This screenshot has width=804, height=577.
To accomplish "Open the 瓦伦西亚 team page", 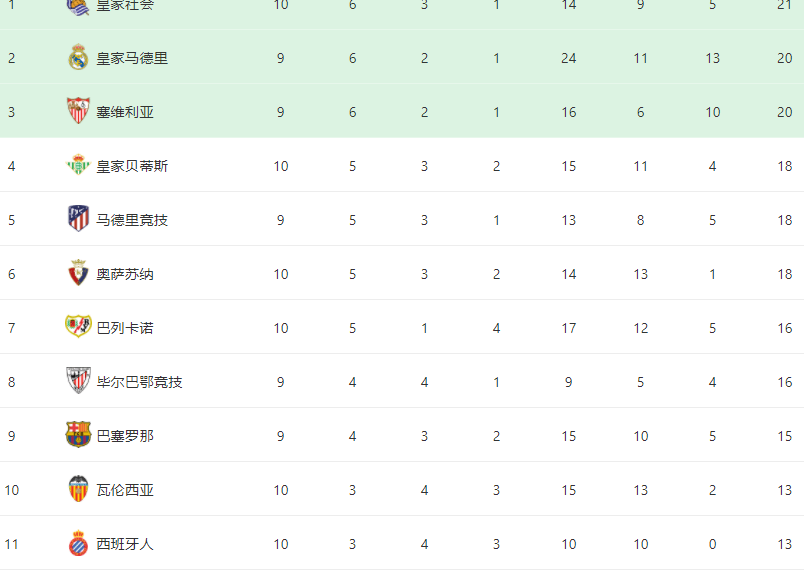I will [x=125, y=490].
